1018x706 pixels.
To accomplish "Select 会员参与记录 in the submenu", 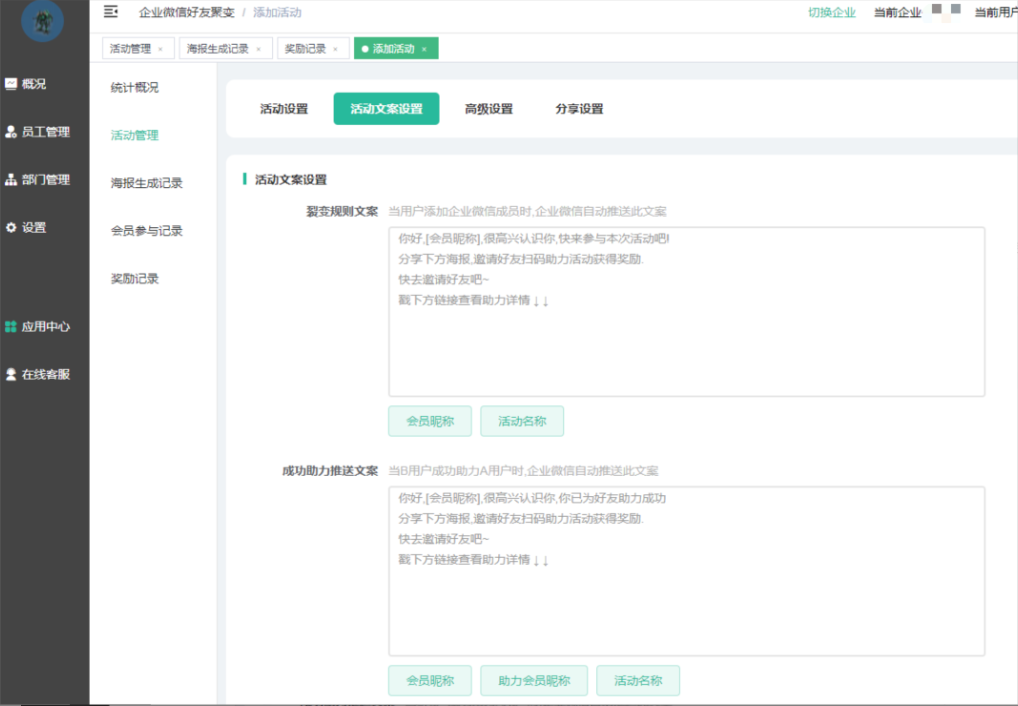I will coord(147,231).
